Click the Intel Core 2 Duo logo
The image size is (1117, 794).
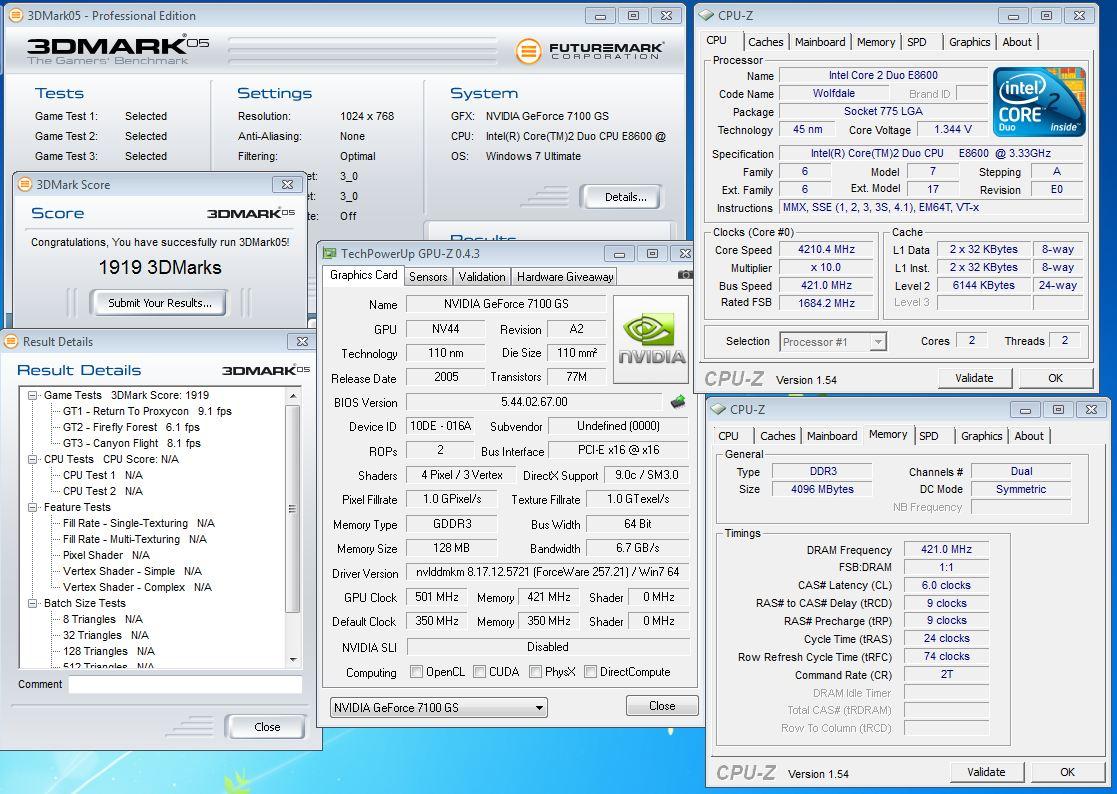tap(1039, 102)
